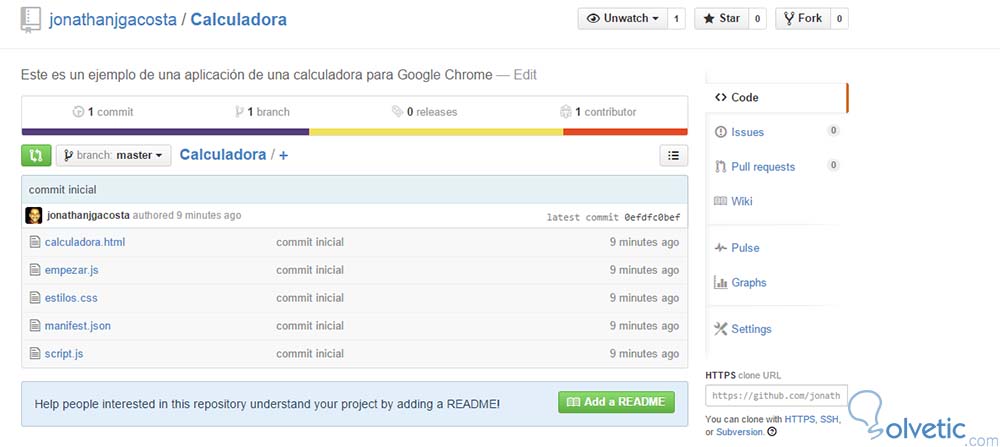This screenshot has width=1000, height=447.
Task: Fork the Calculadora repository
Action: tap(803, 18)
